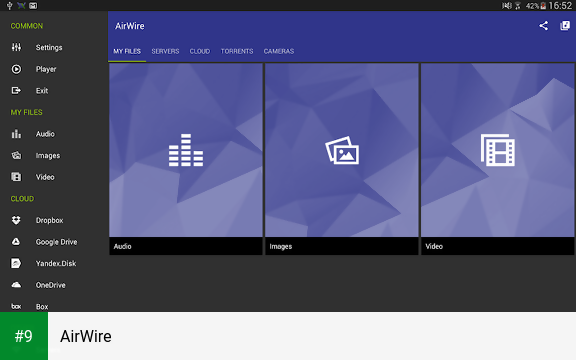The image size is (576, 360).
Task: Switch to the CAMERAS tab
Action: pos(279,51)
